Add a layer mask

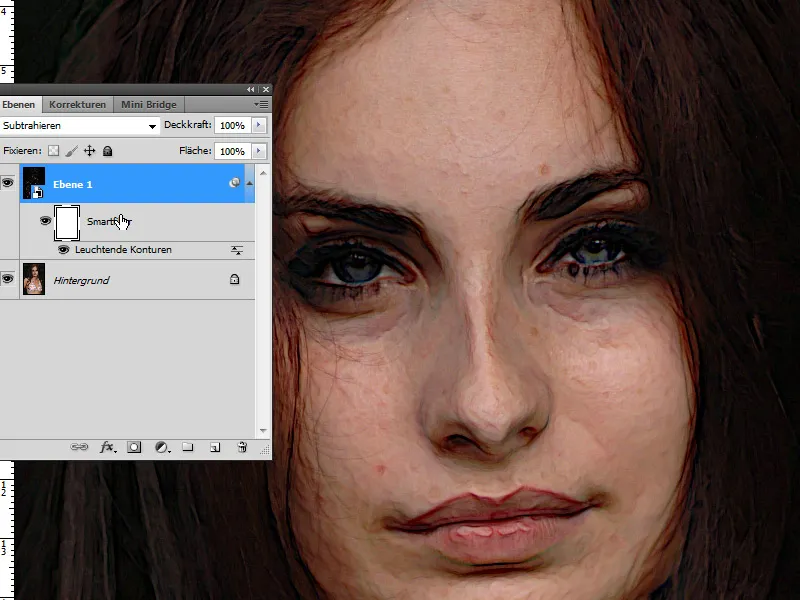point(135,447)
